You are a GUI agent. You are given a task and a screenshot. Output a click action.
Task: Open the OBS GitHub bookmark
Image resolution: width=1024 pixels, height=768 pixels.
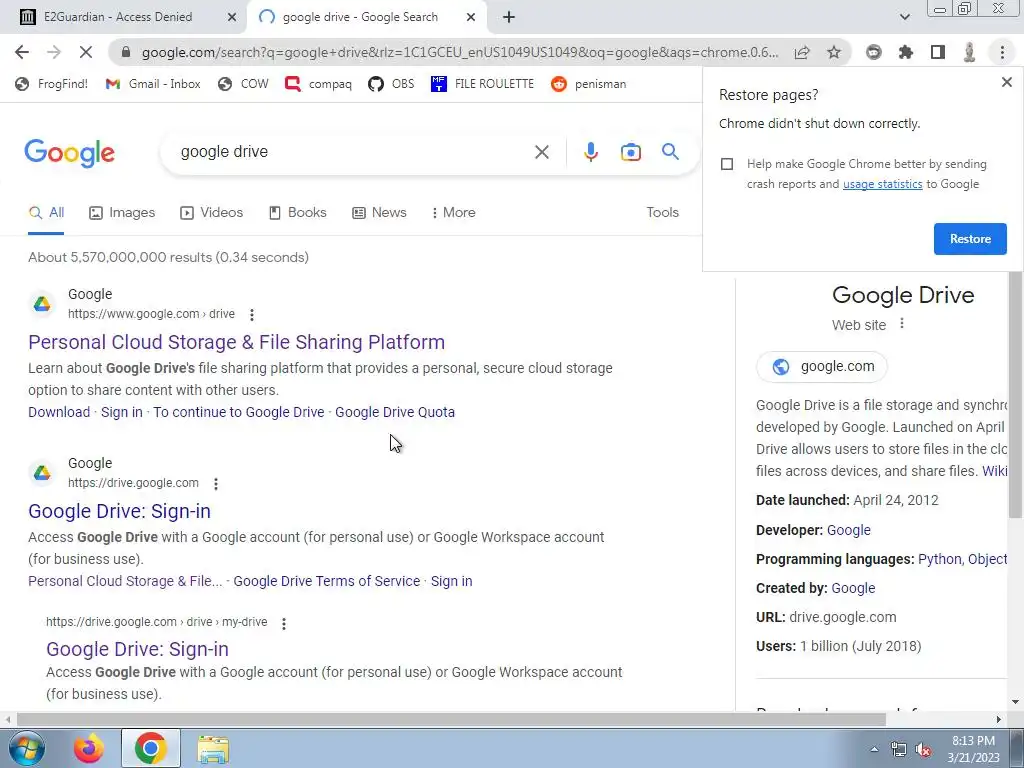pyautogui.click(x=391, y=84)
